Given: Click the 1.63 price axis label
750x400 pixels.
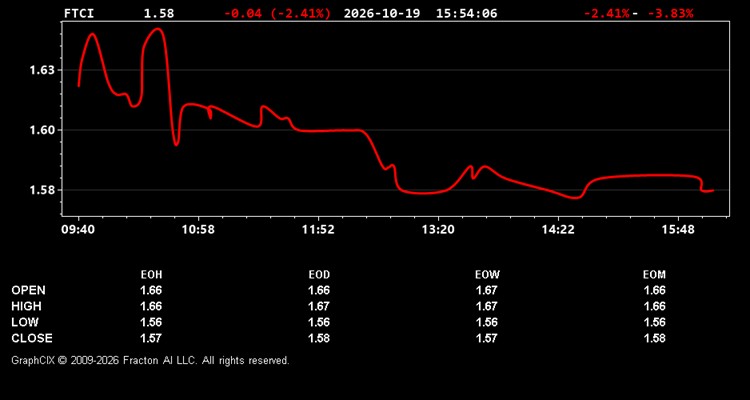Looking at the screenshot, I should (x=42, y=70).
